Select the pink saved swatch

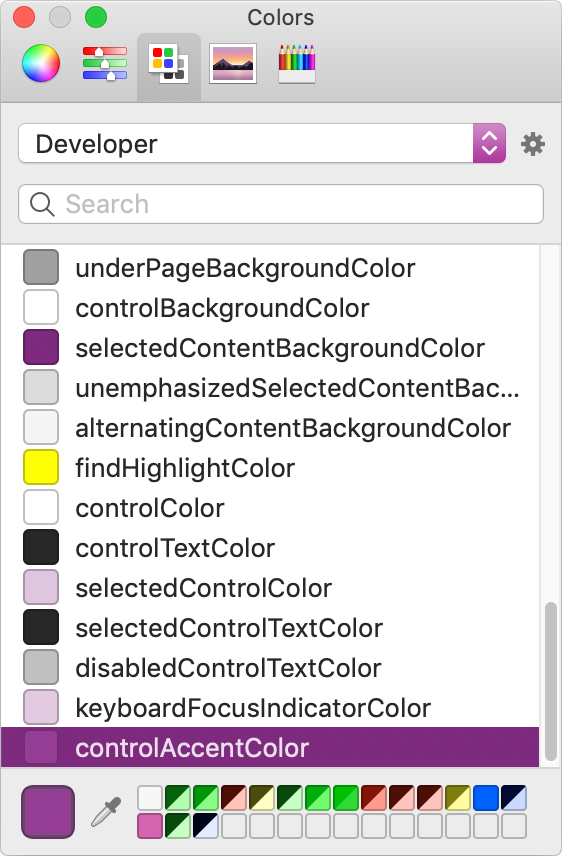(x=150, y=825)
